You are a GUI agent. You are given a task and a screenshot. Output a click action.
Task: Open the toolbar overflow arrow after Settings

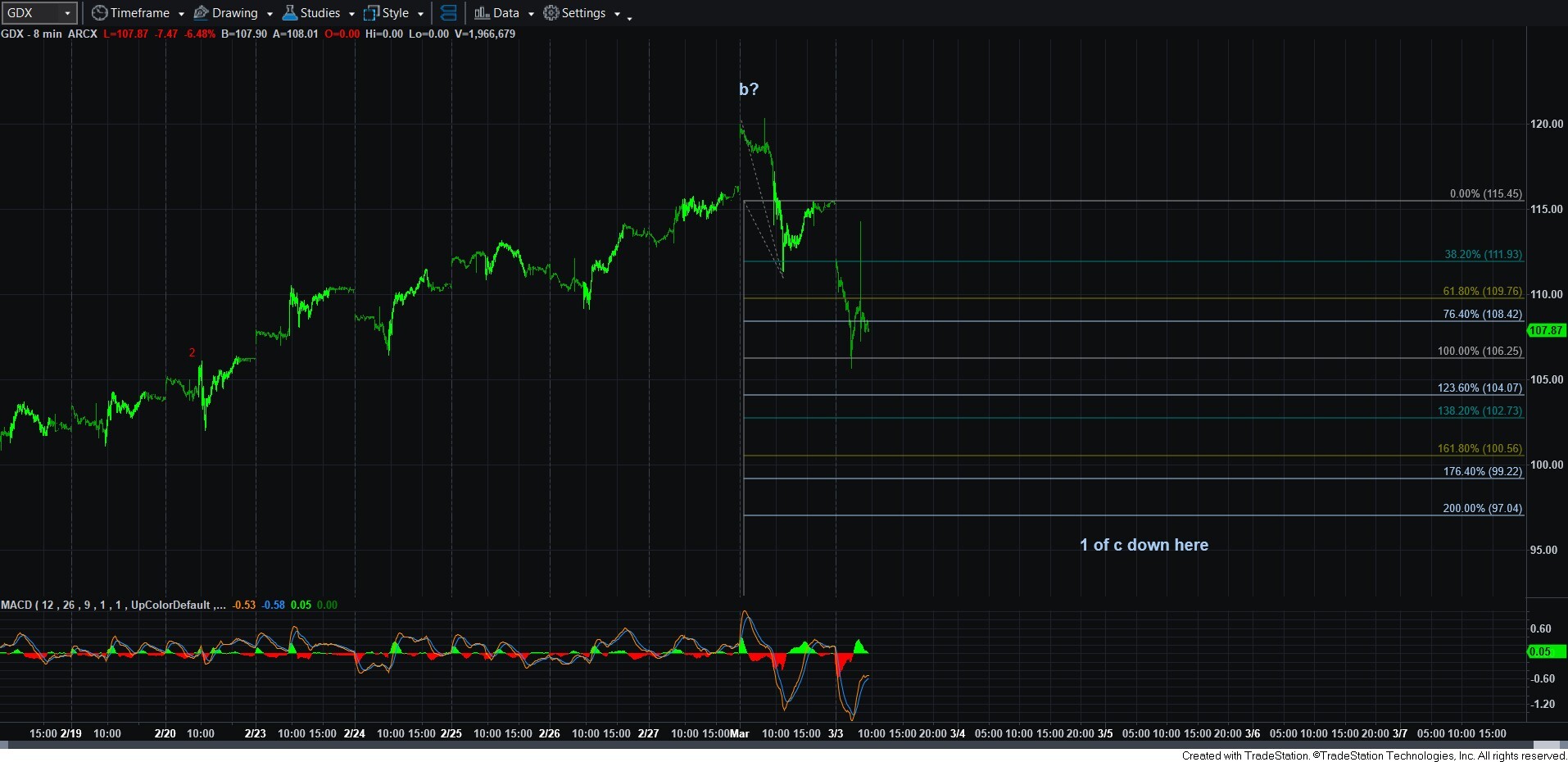tap(629, 18)
